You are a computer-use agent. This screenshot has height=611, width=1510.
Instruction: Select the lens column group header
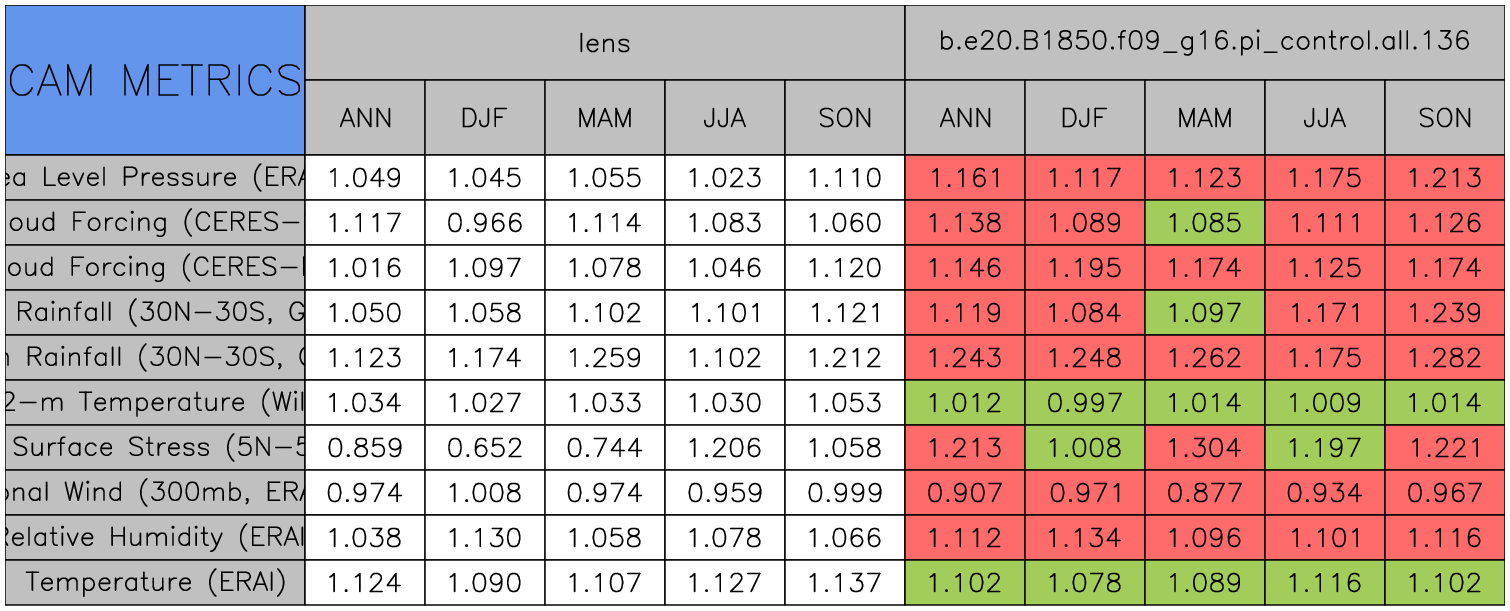coord(604,42)
